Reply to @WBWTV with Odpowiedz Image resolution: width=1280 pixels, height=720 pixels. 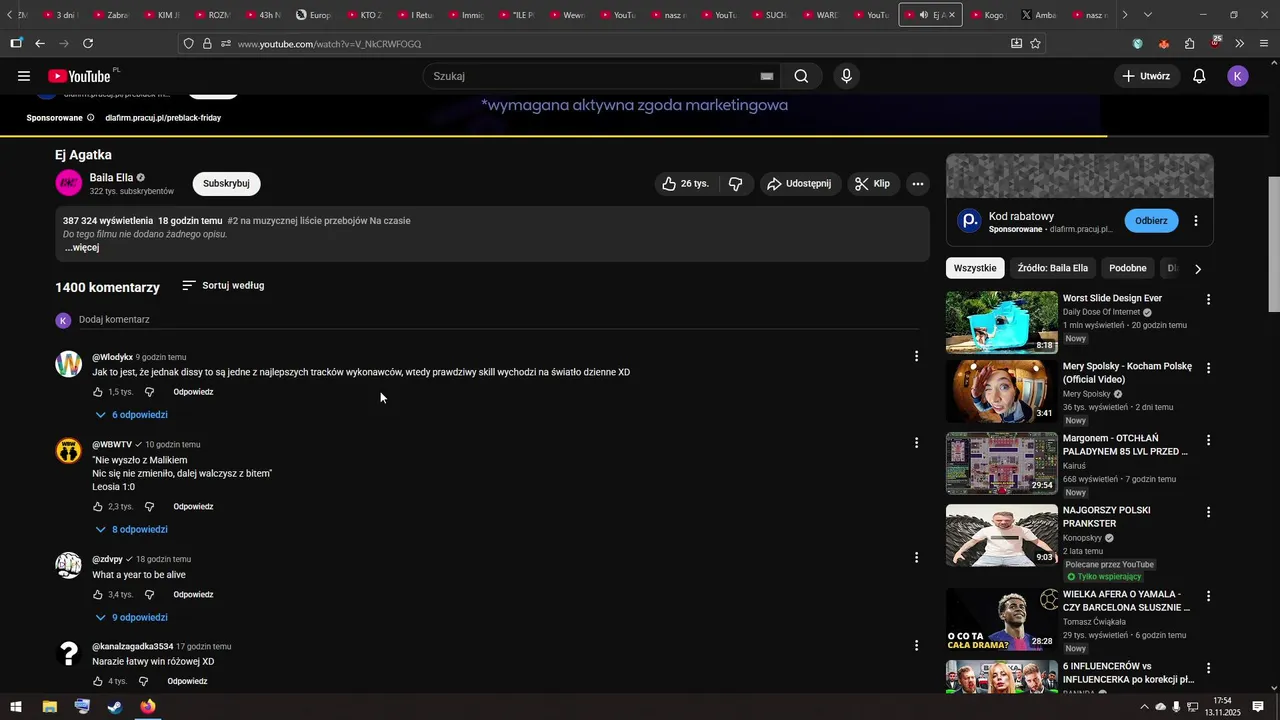tap(193, 507)
